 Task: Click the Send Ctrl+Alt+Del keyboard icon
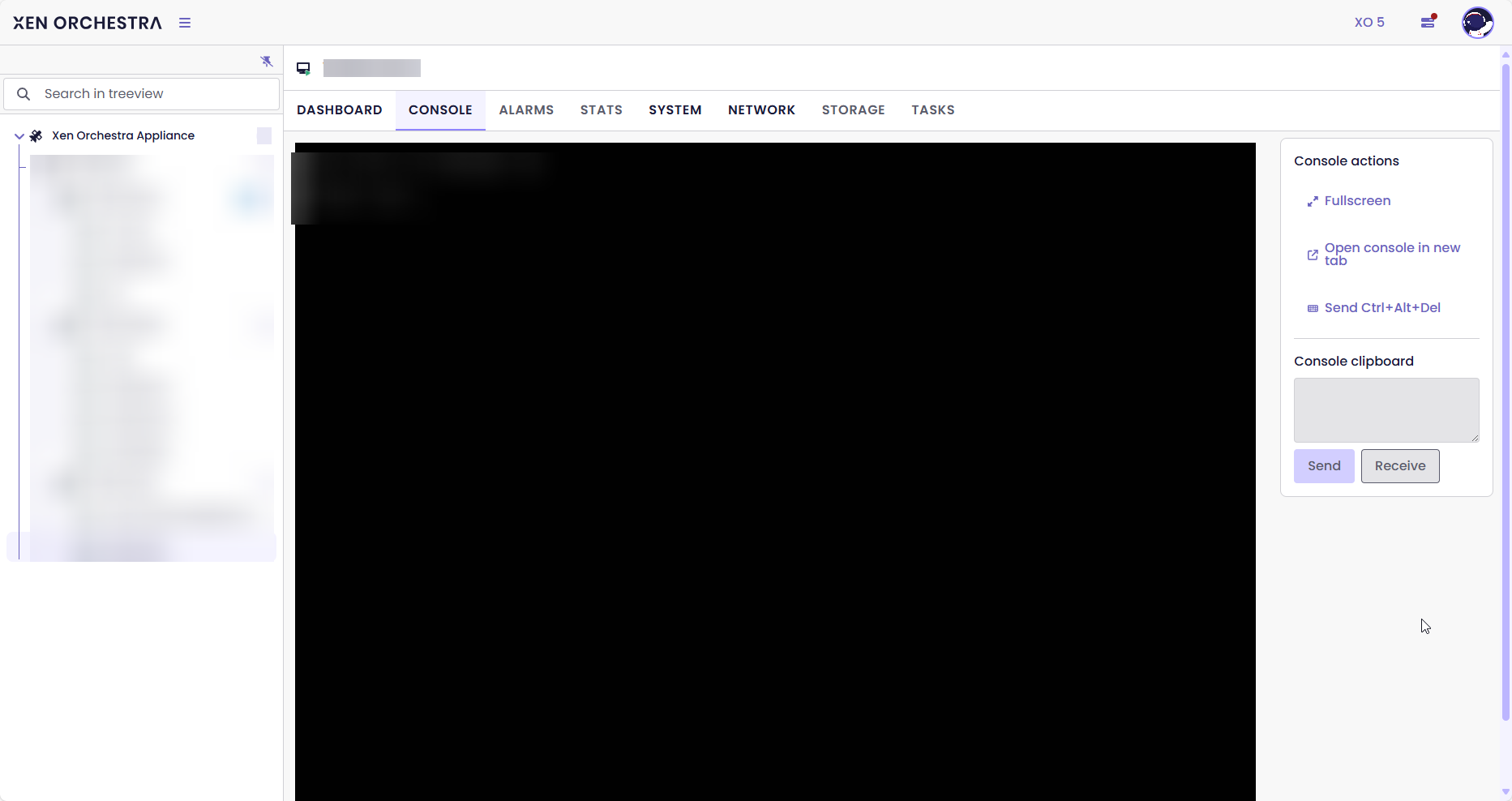tap(1313, 308)
